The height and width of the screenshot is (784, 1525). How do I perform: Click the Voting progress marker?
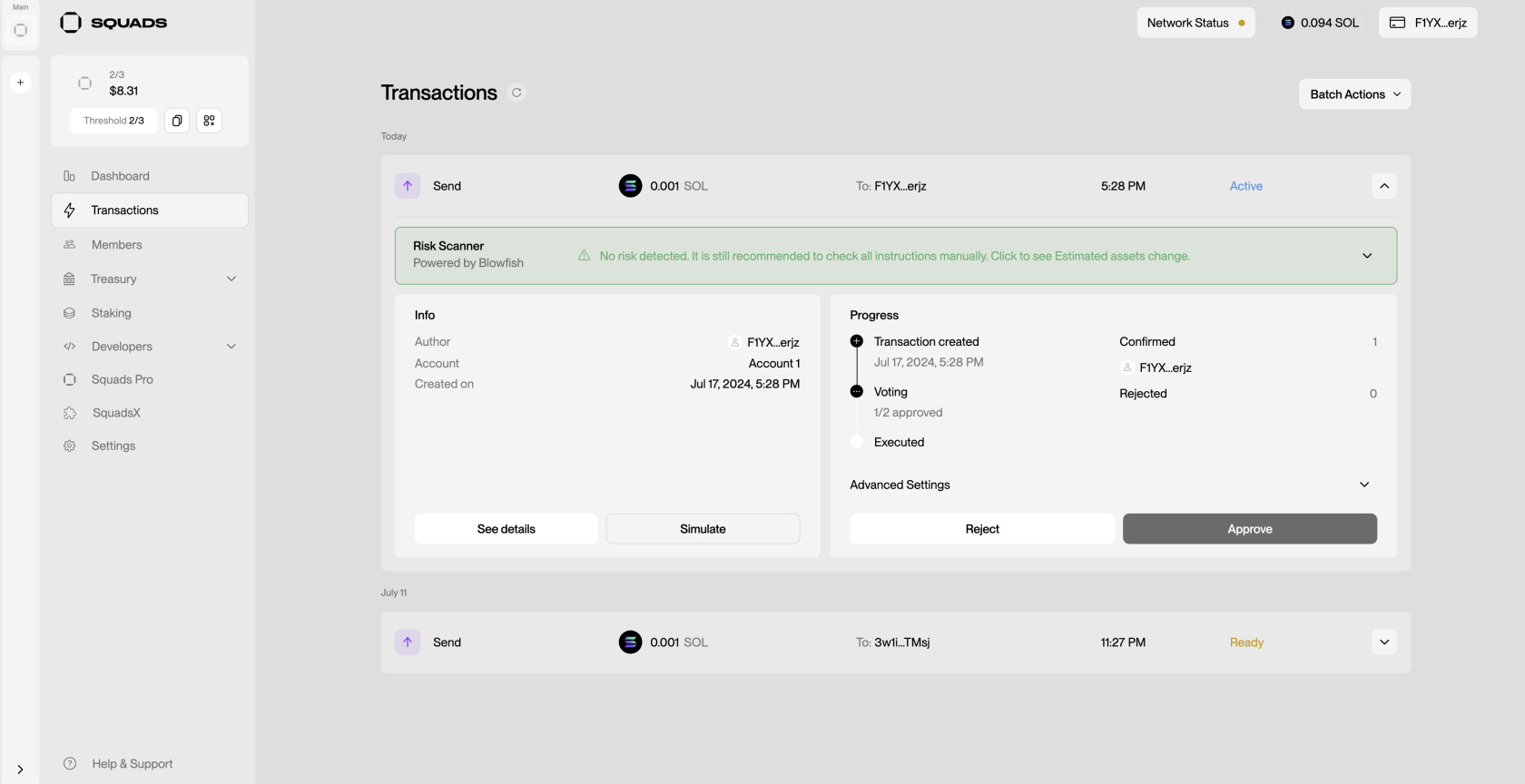[857, 392]
